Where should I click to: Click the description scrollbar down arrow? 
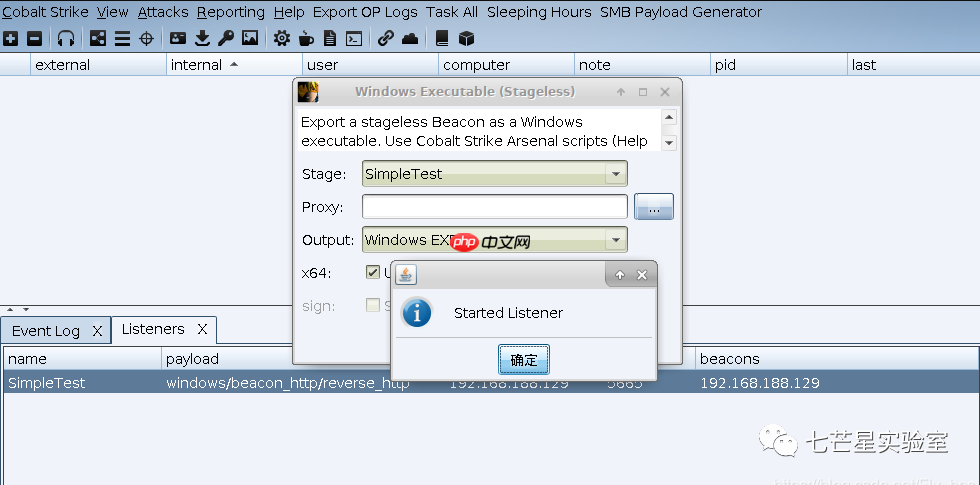(x=669, y=142)
